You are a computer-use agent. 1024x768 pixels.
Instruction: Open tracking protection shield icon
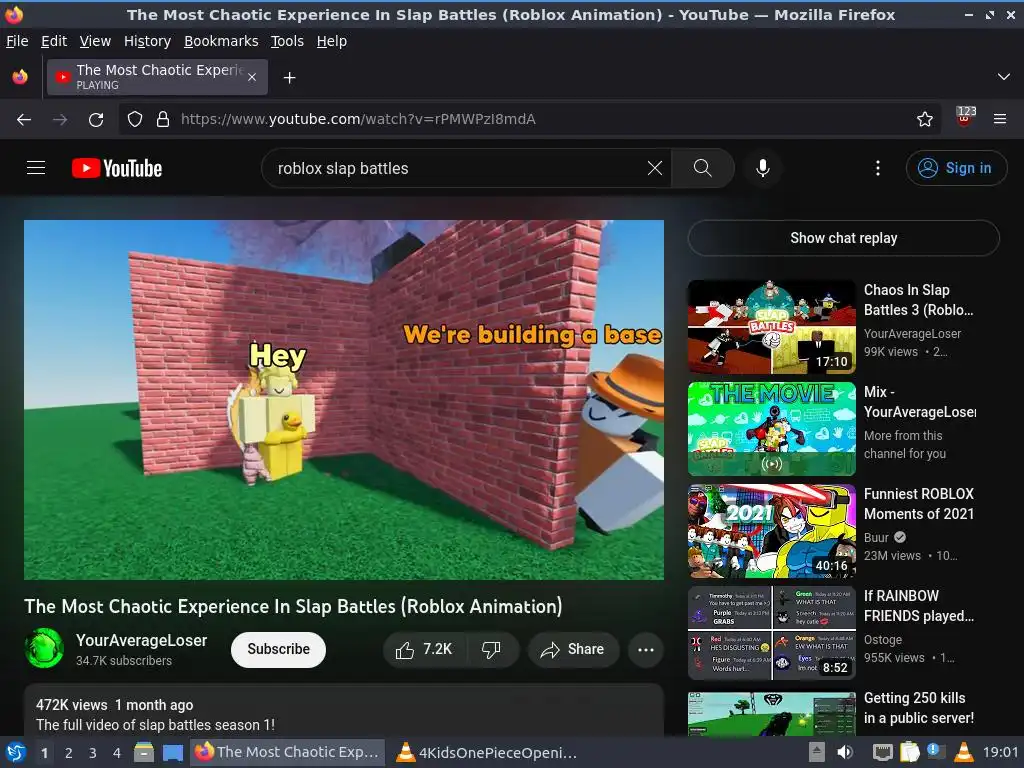pyautogui.click(x=135, y=119)
